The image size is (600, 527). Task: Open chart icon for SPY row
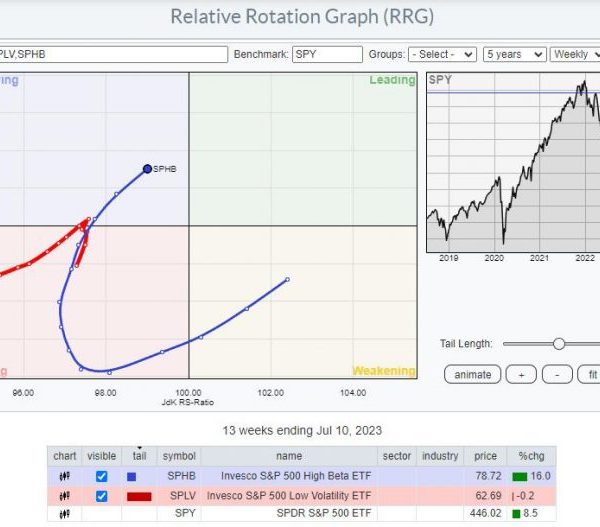(64, 514)
